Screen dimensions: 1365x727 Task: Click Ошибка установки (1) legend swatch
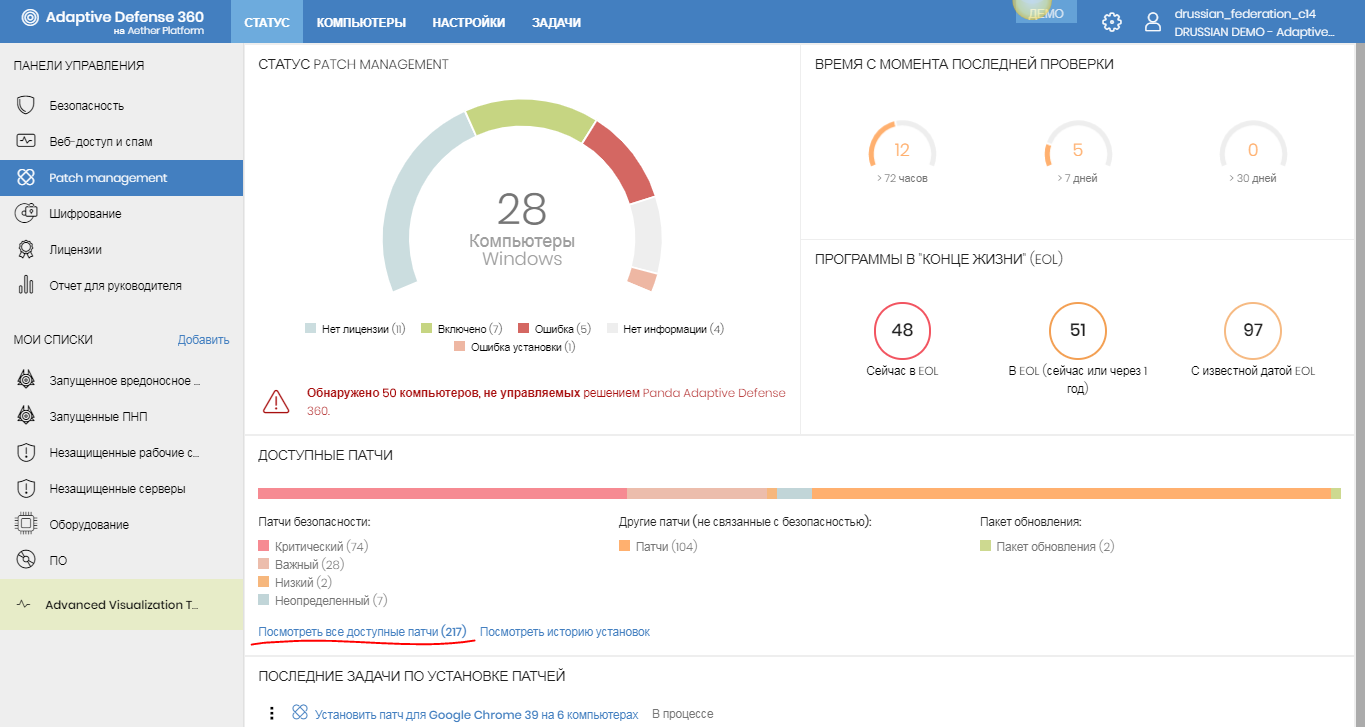(460, 346)
